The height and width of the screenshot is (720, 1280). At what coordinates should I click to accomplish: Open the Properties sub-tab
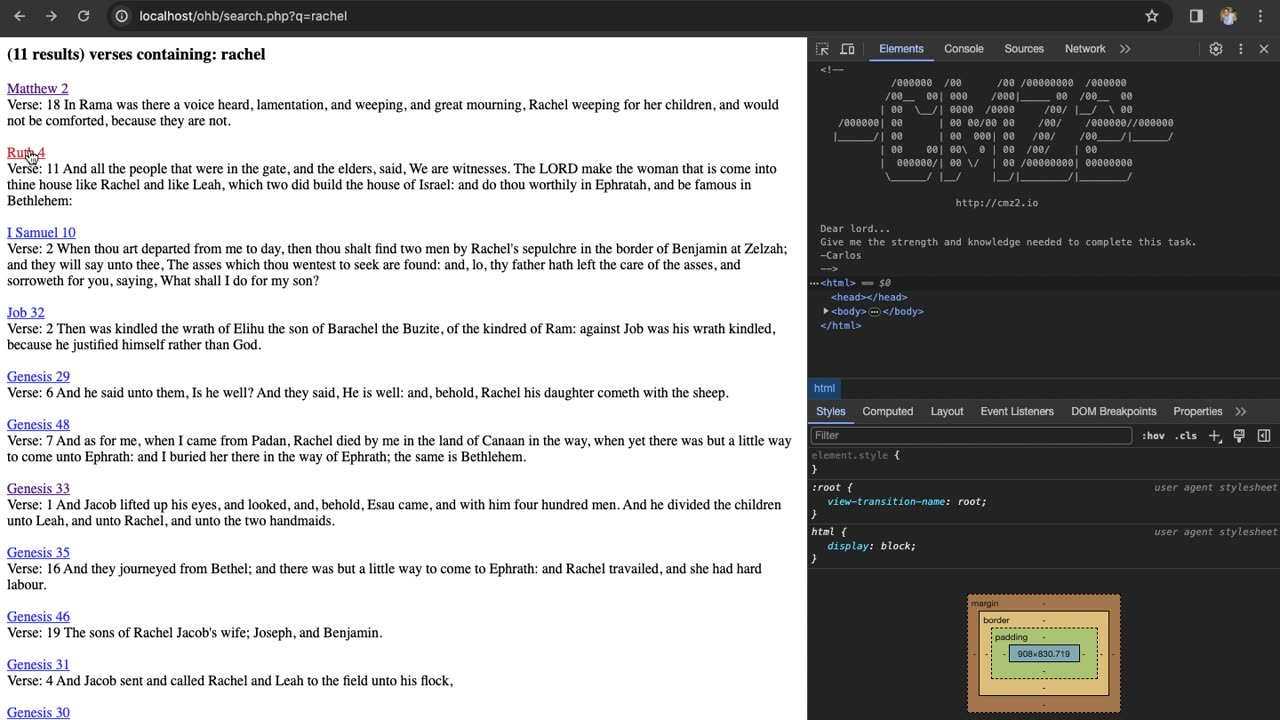tap(1198, 412)
